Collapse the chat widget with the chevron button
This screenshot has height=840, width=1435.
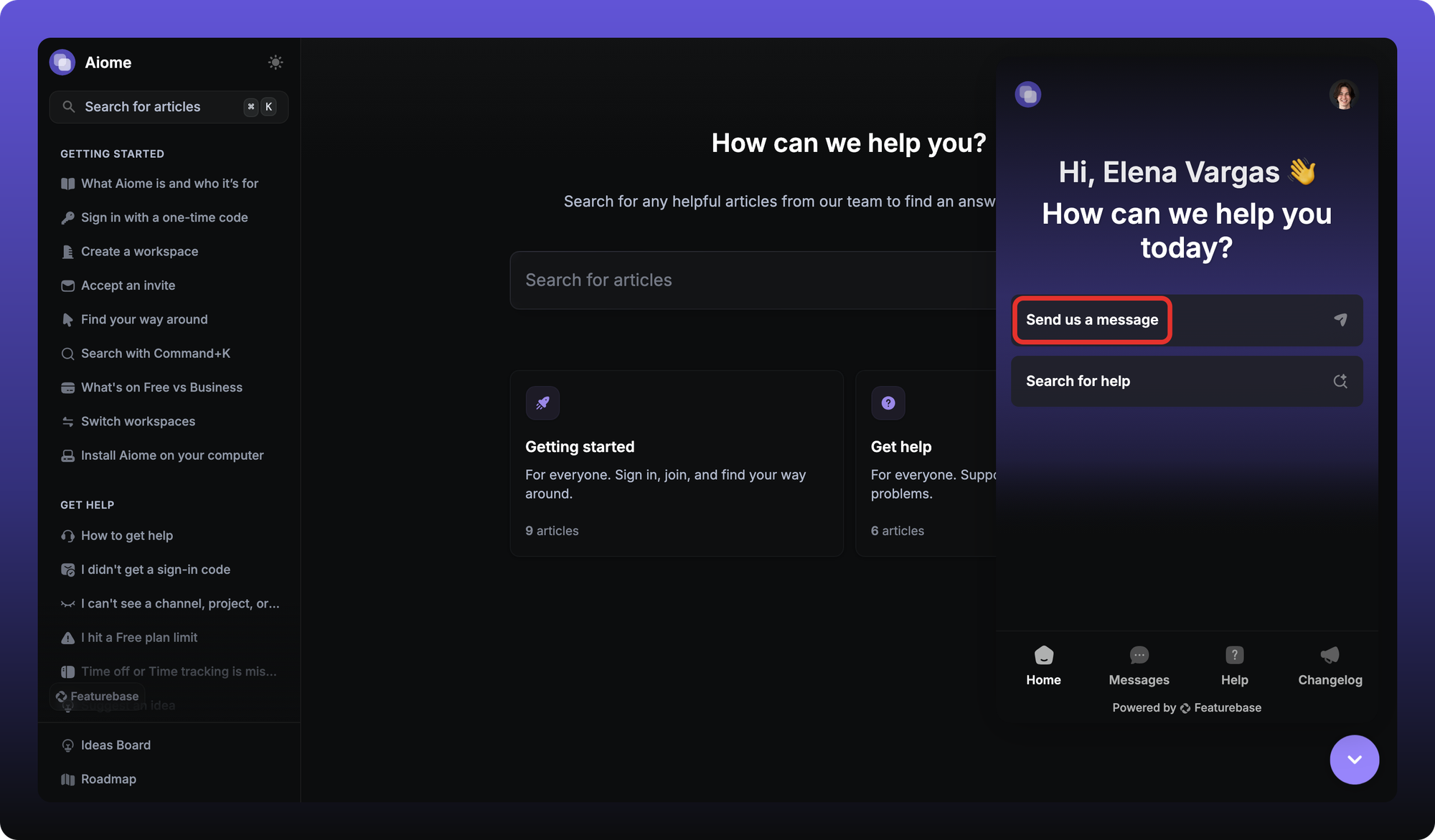(x=1354, y=760)
